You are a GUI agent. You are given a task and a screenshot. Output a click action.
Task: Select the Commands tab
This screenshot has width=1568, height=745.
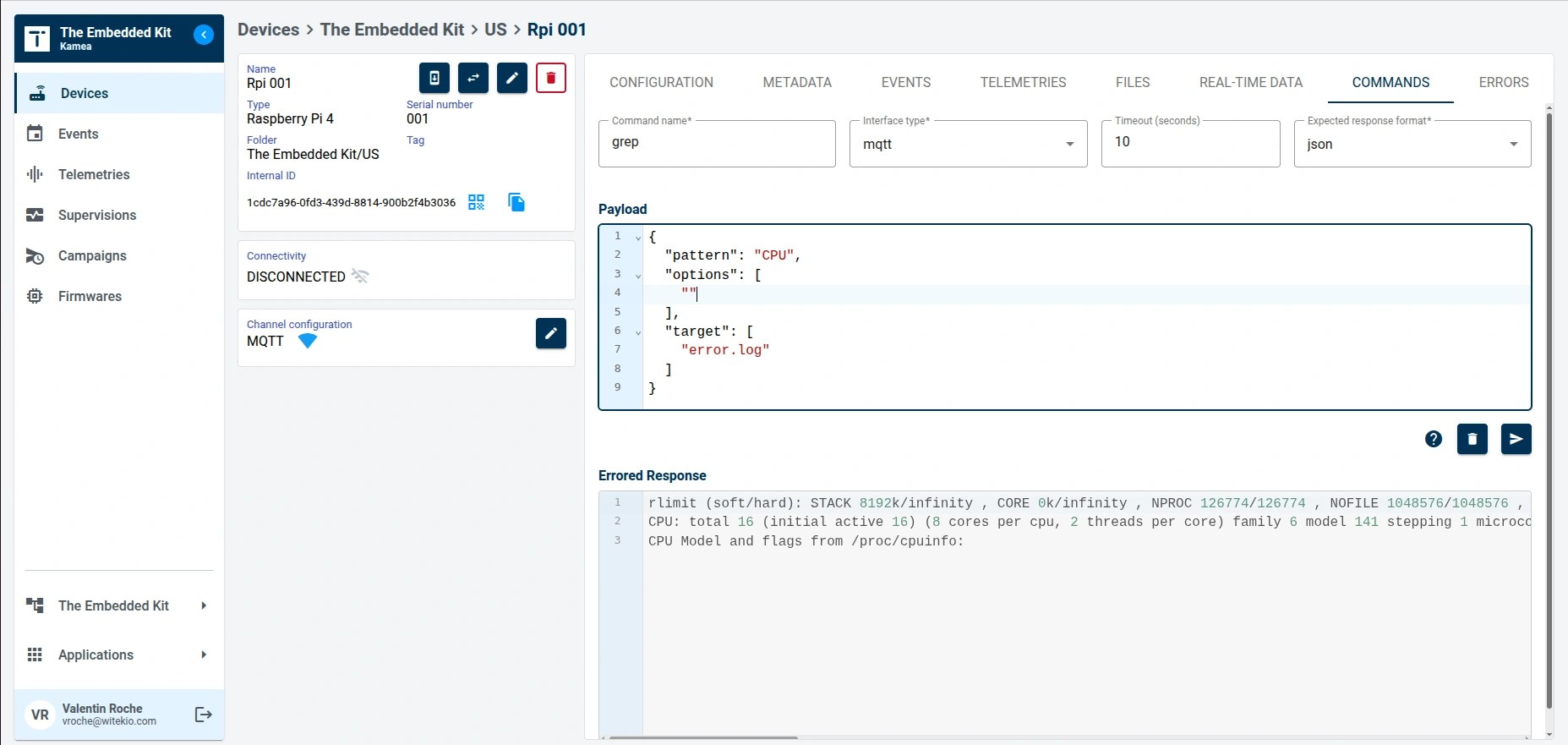(1390, 82)
